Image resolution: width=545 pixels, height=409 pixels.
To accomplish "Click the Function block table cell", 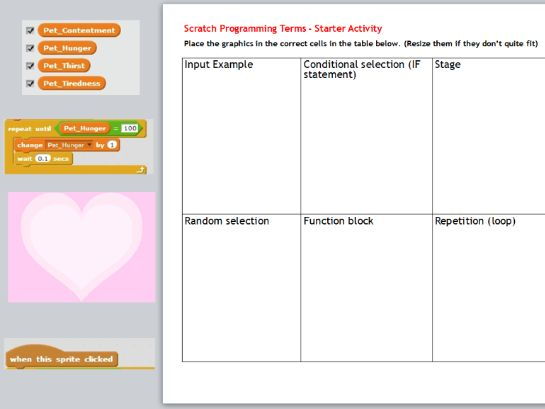I will pyautogui.click(x=366, y=288).
